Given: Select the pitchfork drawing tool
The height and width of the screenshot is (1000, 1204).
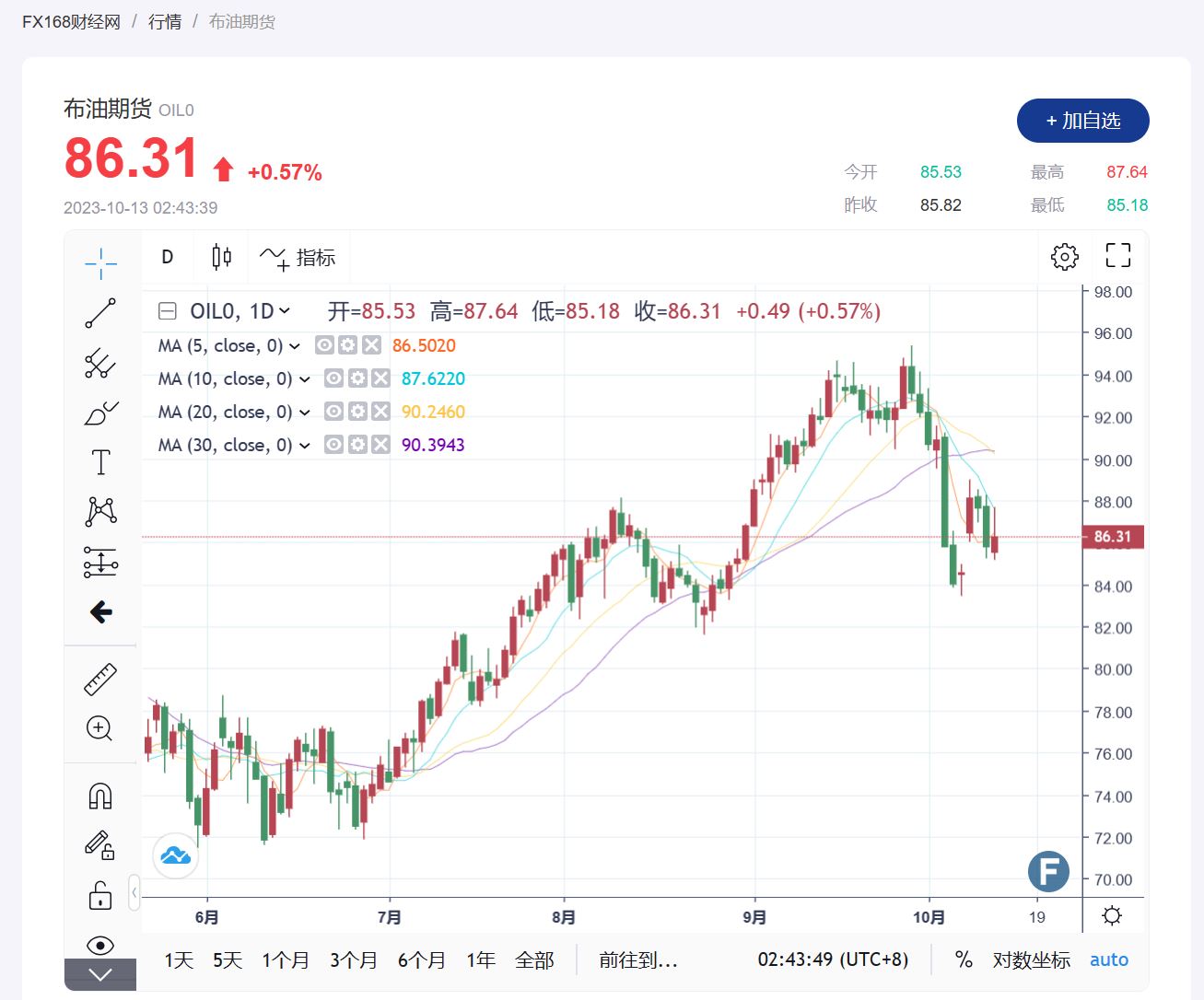Looking at the screenshot, I should tap(100, 364).
